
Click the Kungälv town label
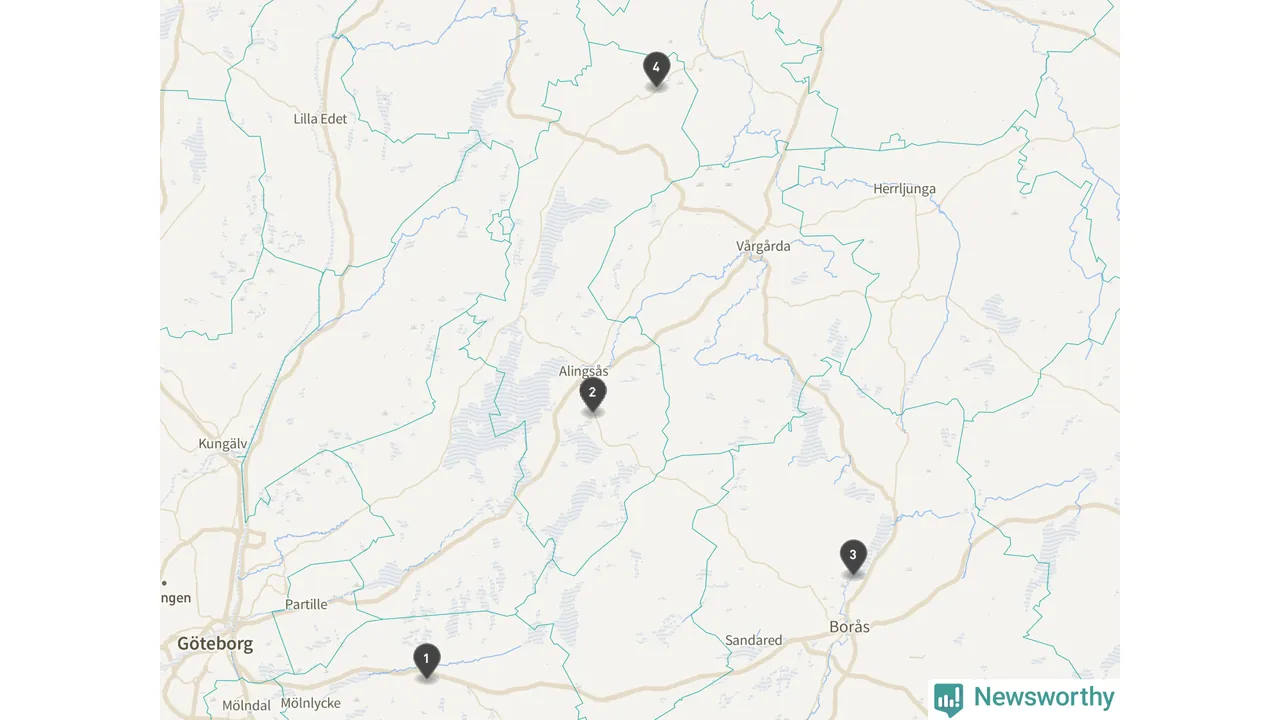223,443
